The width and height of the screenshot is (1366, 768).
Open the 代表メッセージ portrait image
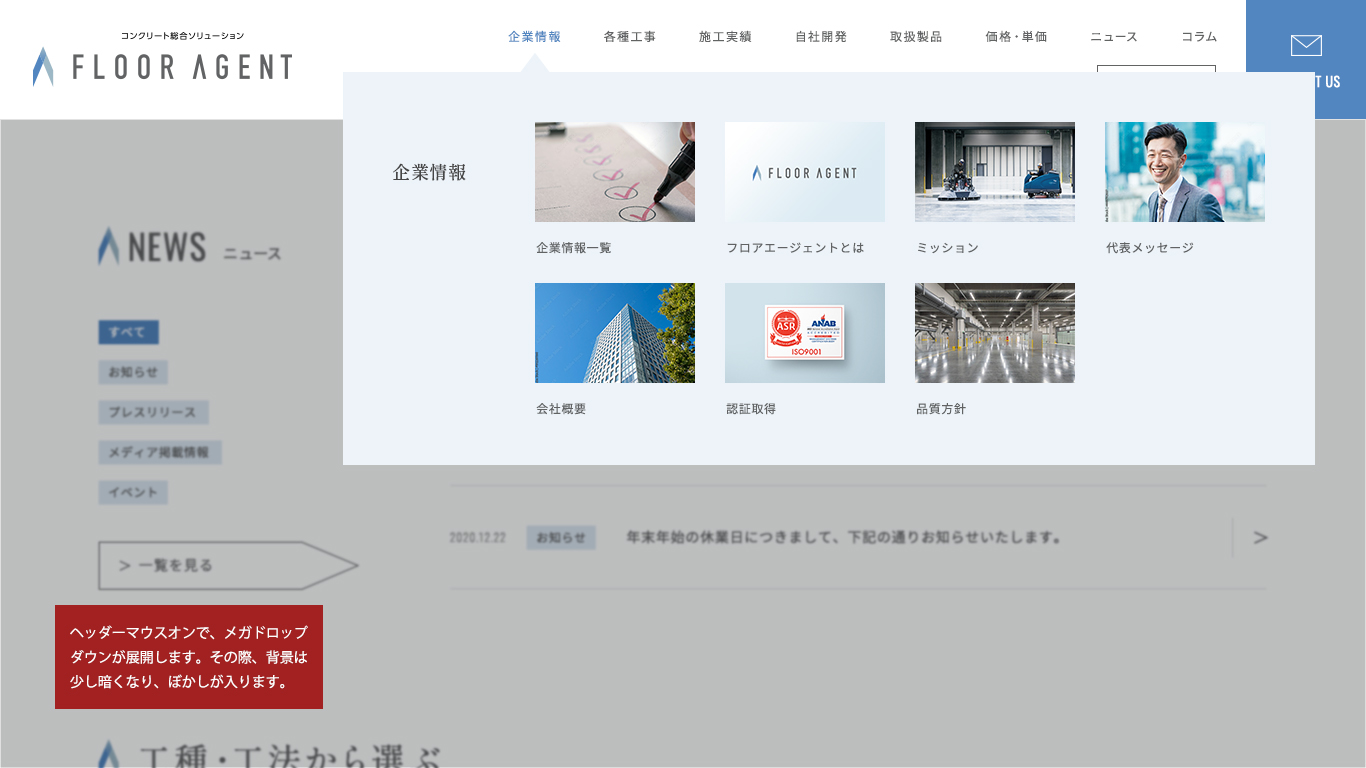[1184, 172]
